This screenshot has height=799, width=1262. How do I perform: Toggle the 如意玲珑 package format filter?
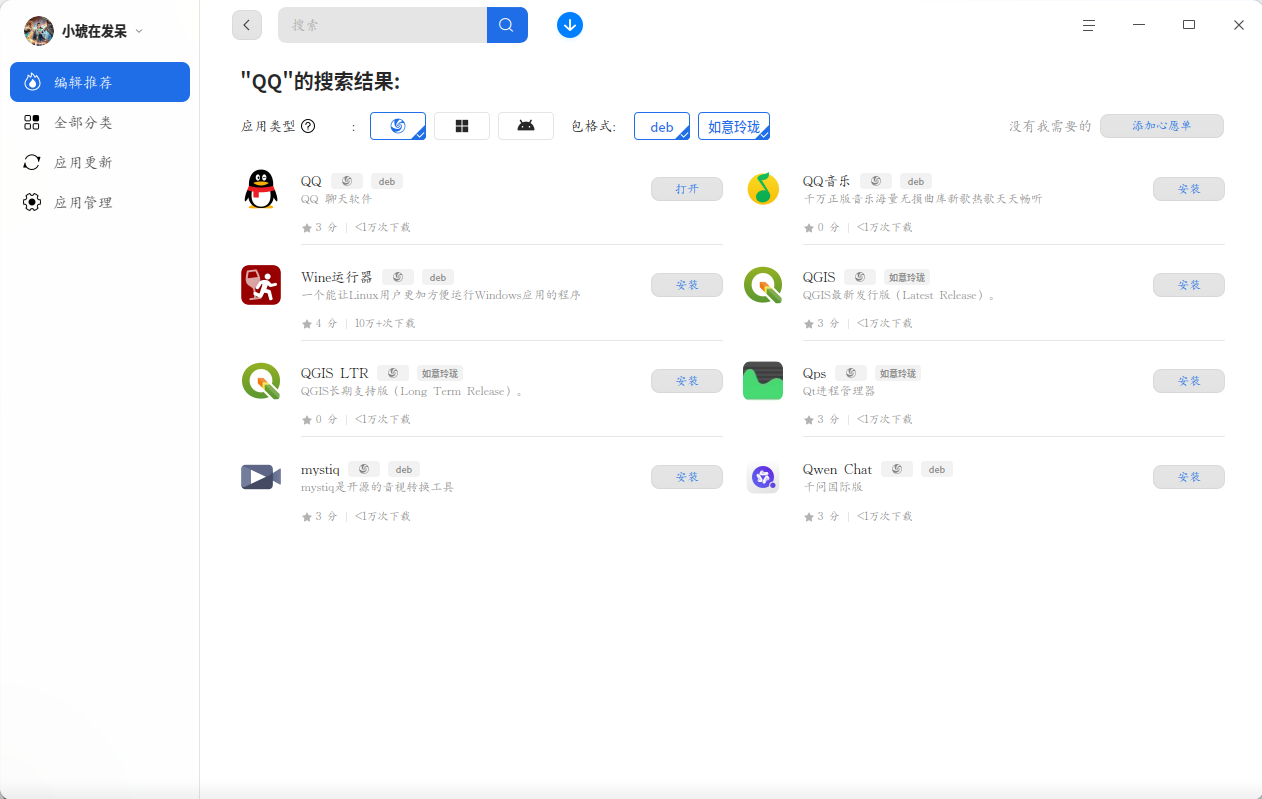734,126
